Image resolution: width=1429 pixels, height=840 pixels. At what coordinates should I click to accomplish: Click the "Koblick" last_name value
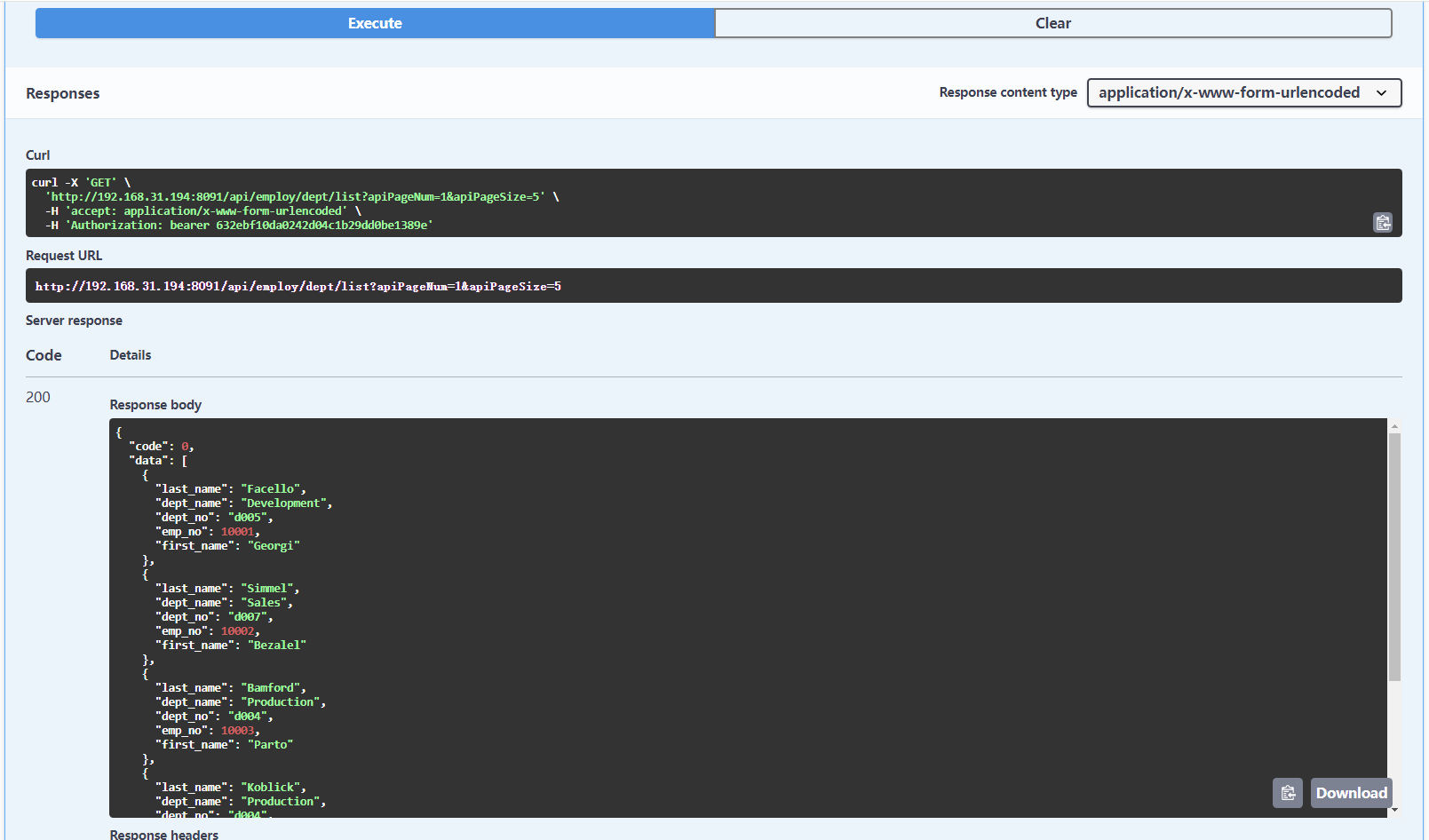click(x=270, y=787)
